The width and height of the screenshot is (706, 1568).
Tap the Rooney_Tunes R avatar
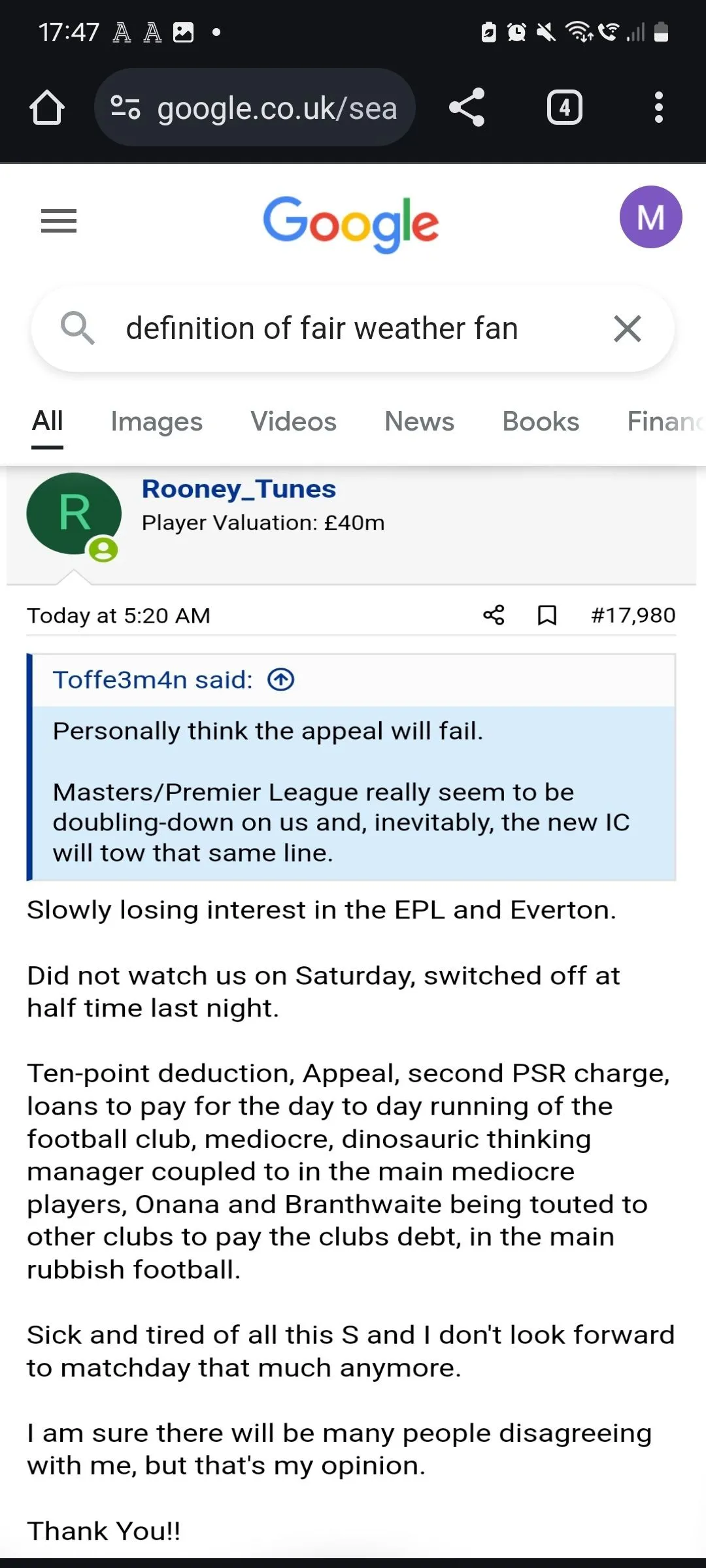pos(73,514)
